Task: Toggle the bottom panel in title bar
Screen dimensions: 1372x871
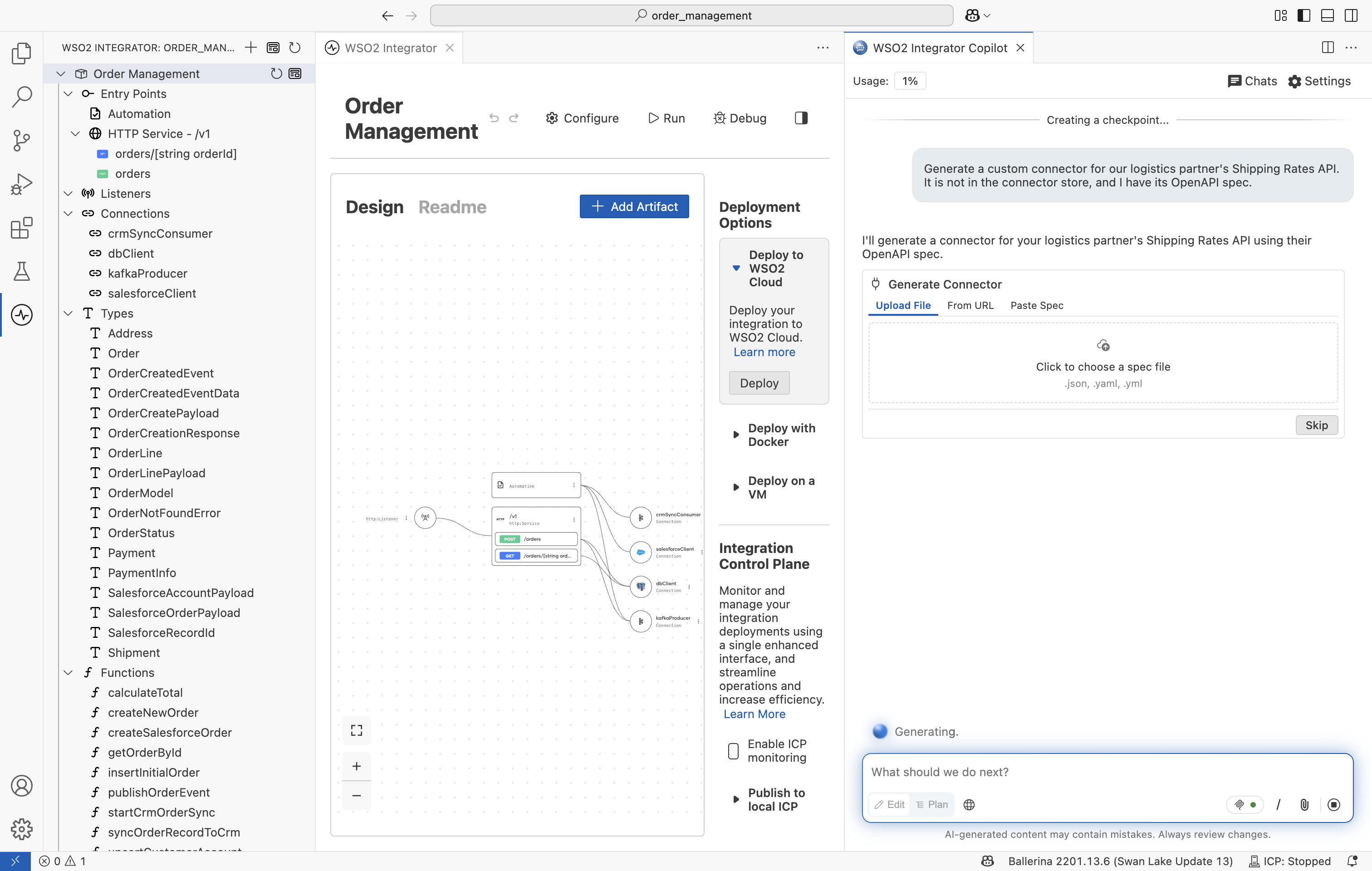Action: [x=1328, y=15]
